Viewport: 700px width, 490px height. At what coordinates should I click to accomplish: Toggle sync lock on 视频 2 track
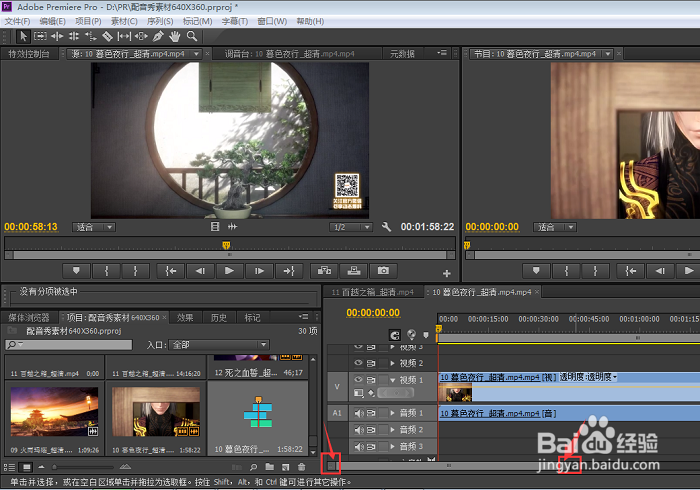[x=371, y=363]
